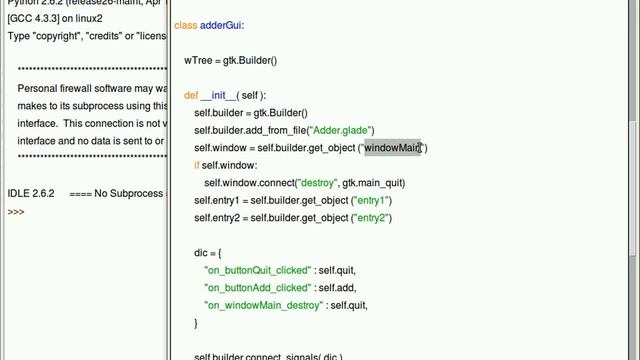Image resolution: width=640 pixels, height=360 pixels.
Task: Click the "on_buttonAdd_clicked" dictionary key
Action: click(x=258, y=288)
